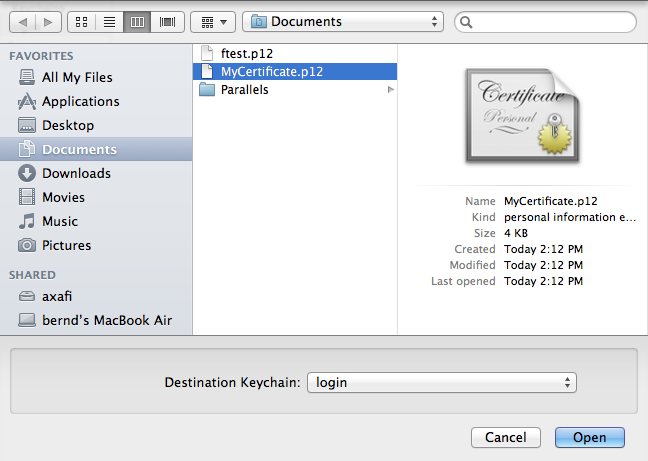This screenshot has height=461, width=648.
Task: Click the Open button
Action: pyautogui.click(x=590, y=437)
